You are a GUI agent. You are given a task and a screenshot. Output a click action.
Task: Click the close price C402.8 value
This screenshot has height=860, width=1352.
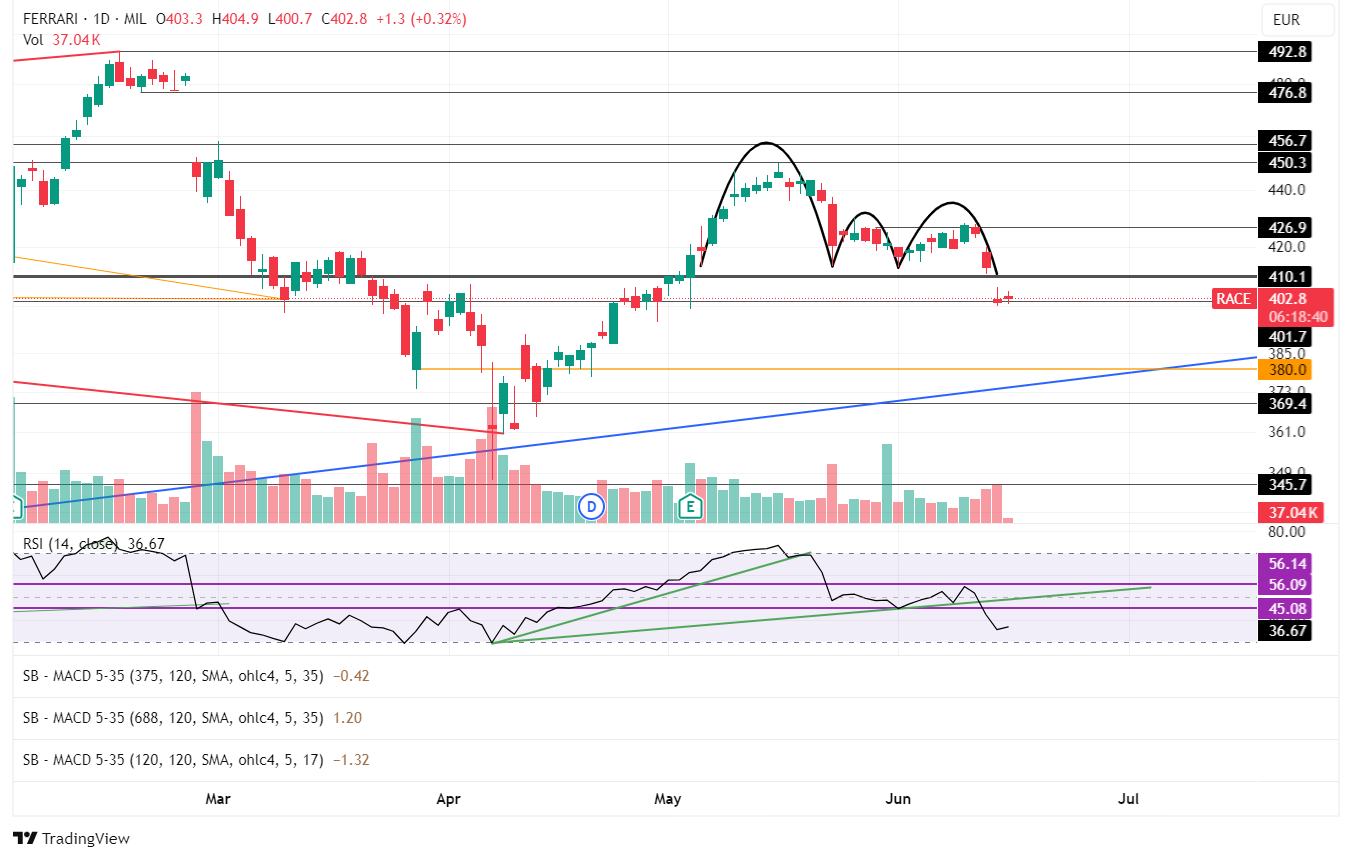[x=344, y=19]
